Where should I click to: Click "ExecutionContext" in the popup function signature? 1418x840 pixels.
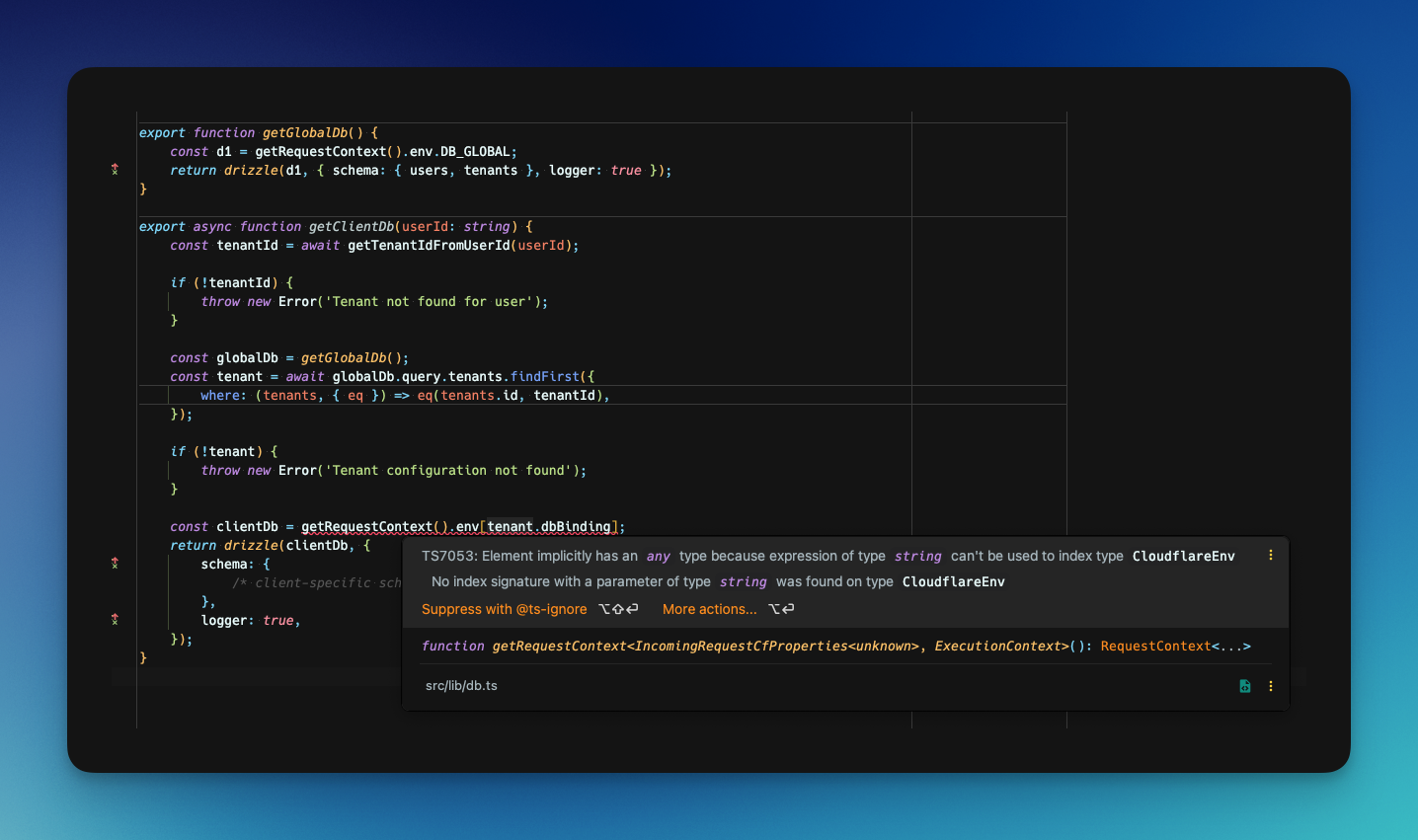click(x=997, y=647)
